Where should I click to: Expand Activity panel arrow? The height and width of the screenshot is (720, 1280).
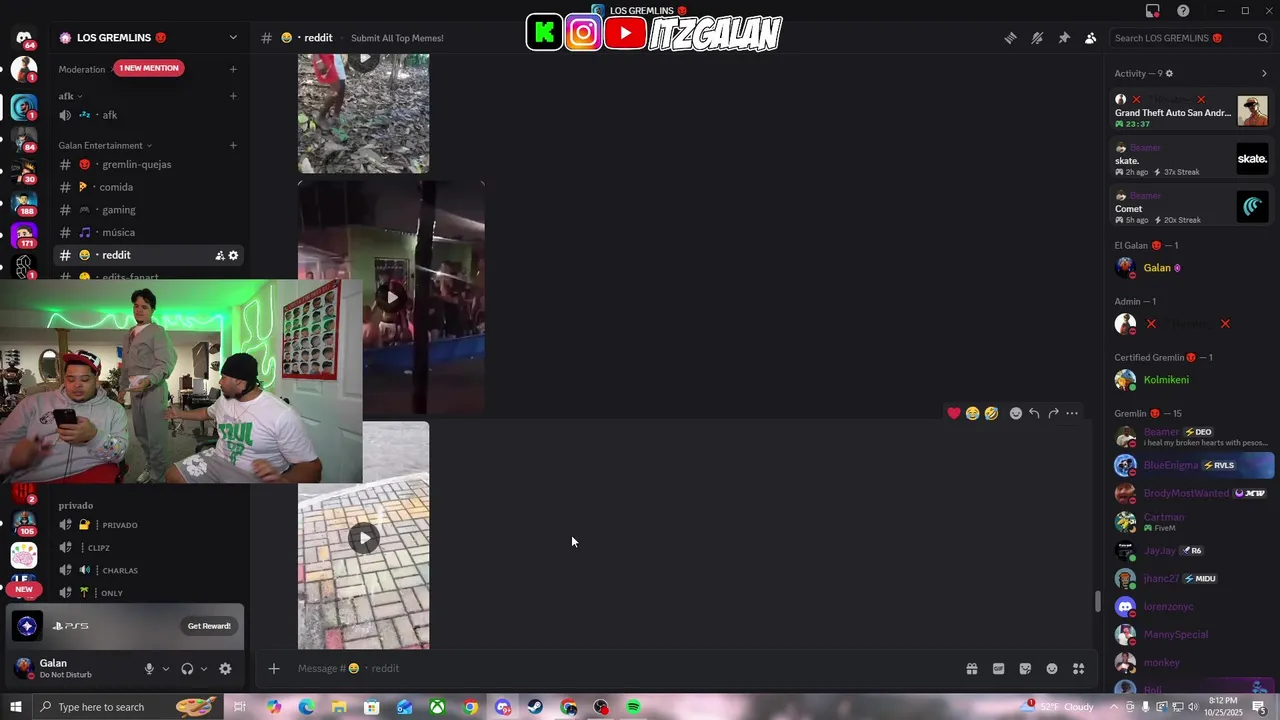click(1264, 73)
